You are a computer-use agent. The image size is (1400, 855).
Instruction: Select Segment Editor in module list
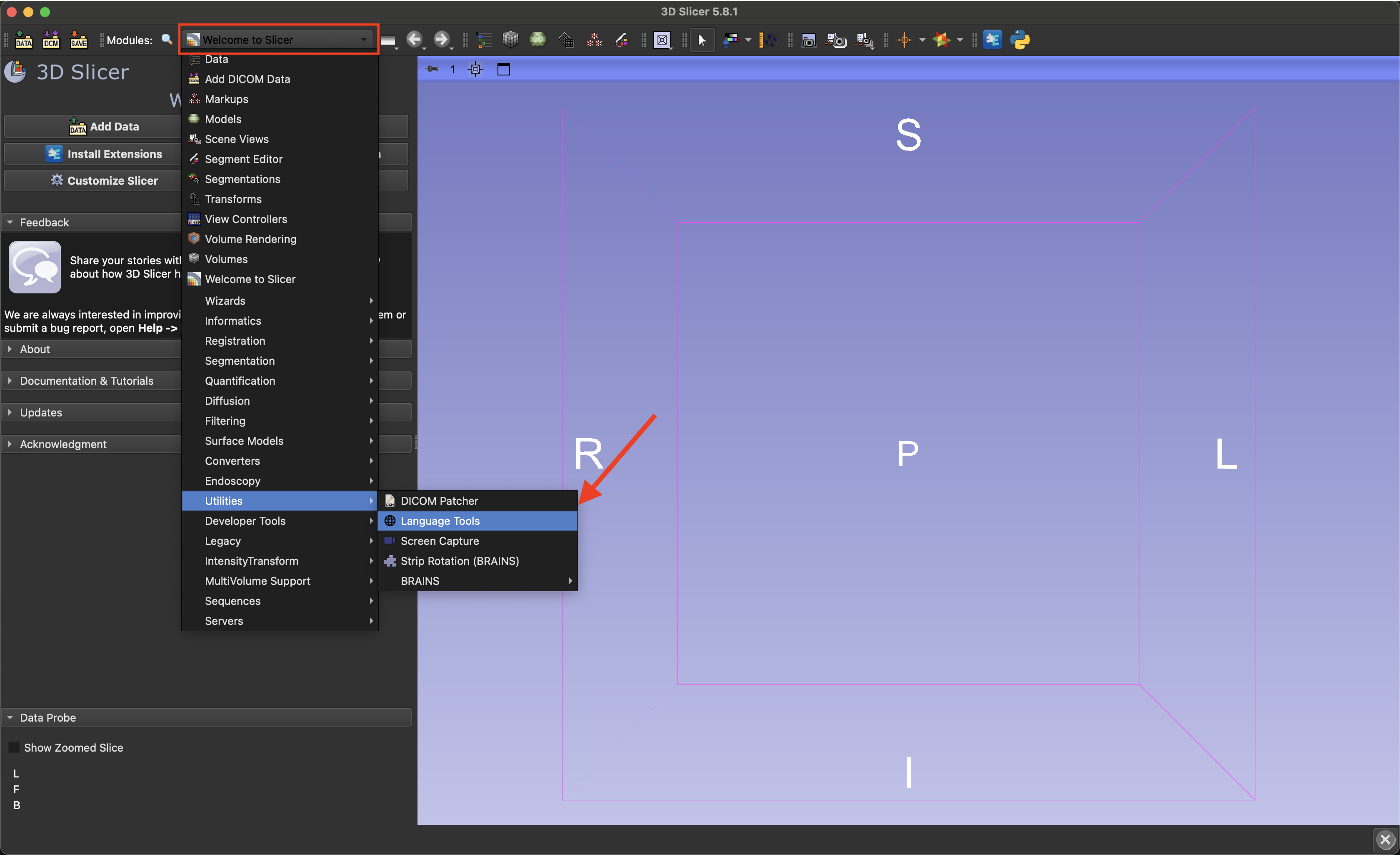pos(243,159)
